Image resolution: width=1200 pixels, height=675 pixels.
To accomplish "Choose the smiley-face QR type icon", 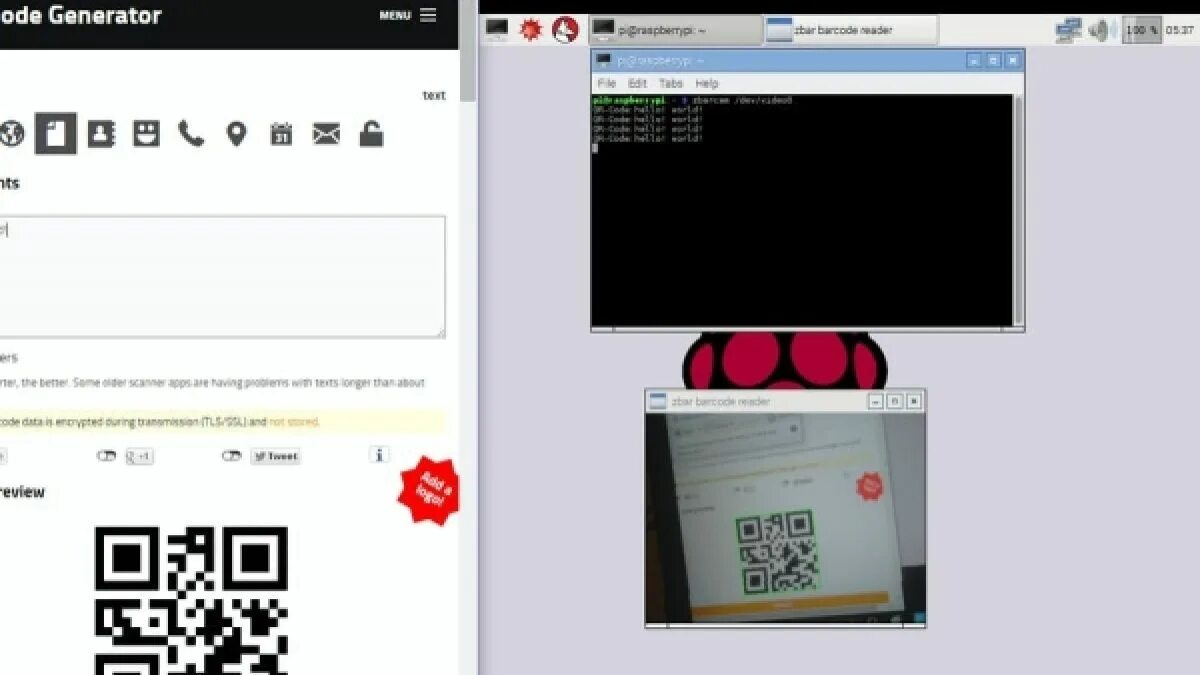I will coord(146,134).
